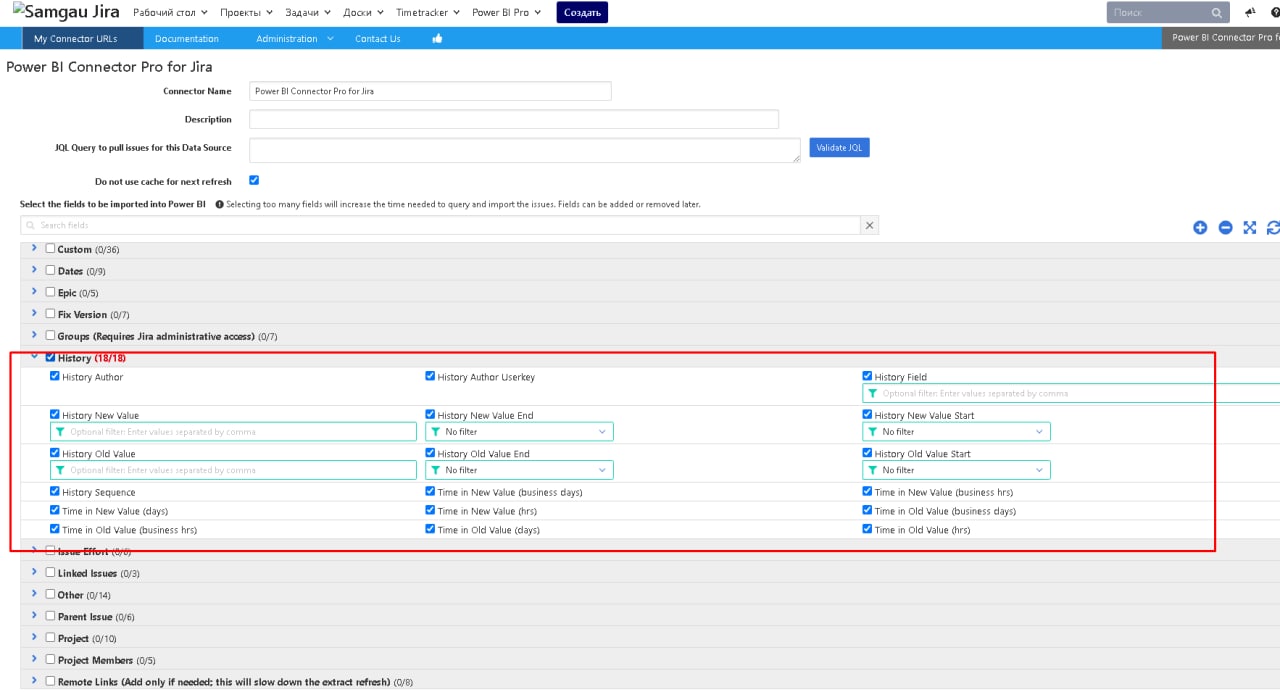Open the Power BI Pro menu
The width and height of the screenshot is (1280, 692).
(506, 13)
